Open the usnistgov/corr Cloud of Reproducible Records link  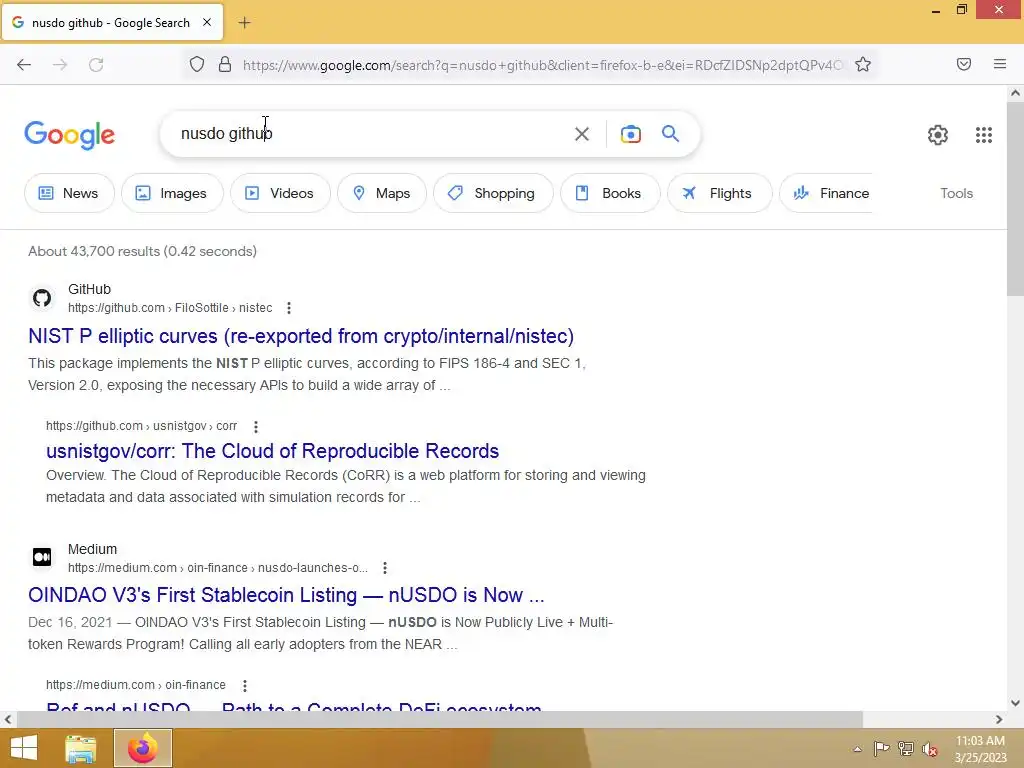tap(272, 451)
